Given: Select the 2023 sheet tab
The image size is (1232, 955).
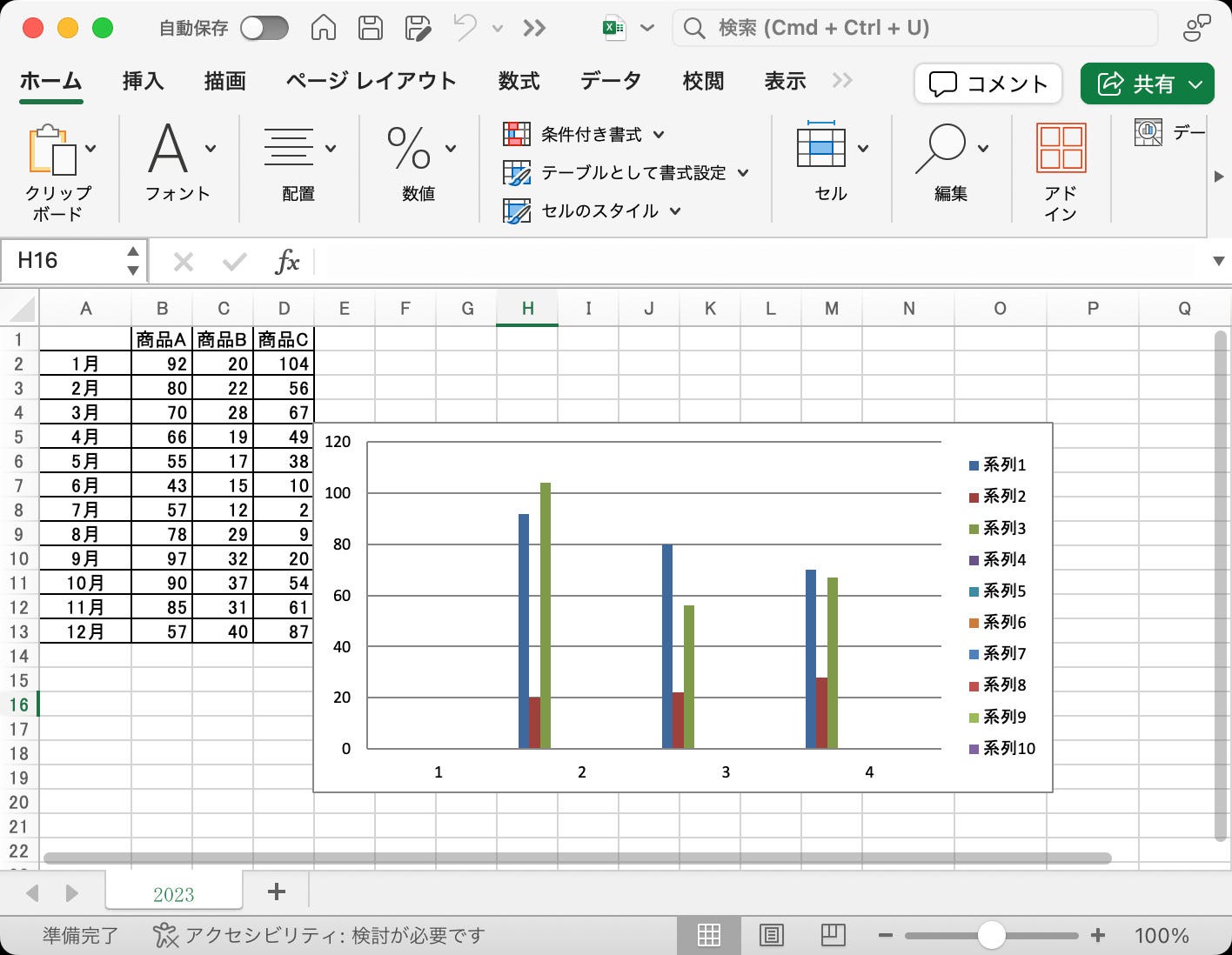Looking at the screenshot, I should 174,894.
